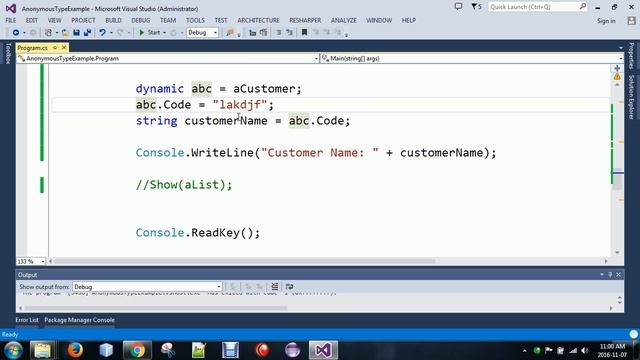Image resolution: width=640 pixels, height=360 pixels.
Task: Save the current file with Save icon
Action: [76, 32]
